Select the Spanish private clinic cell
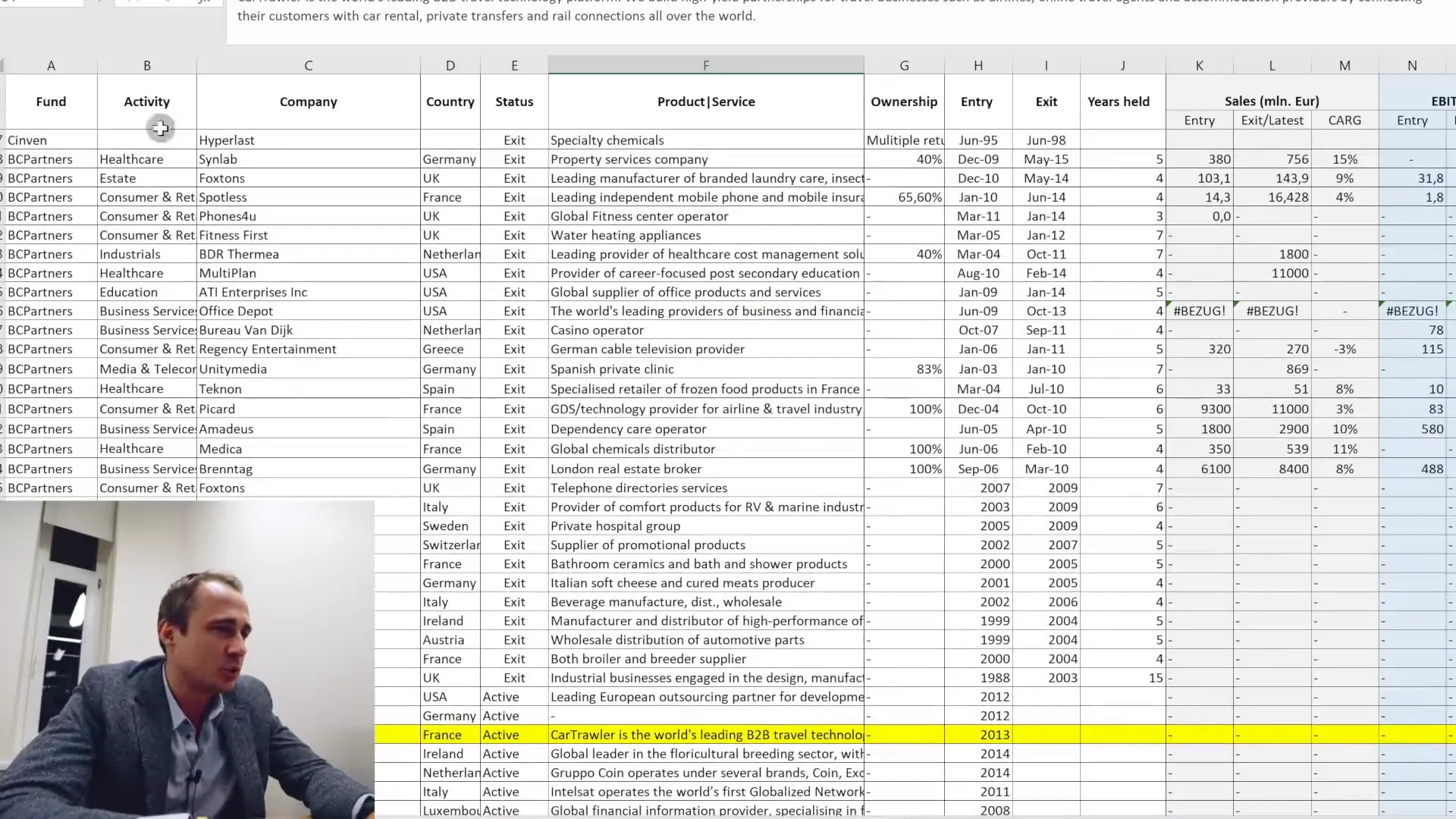This screenshot has height=819, width=1456. tap(706, 368)
